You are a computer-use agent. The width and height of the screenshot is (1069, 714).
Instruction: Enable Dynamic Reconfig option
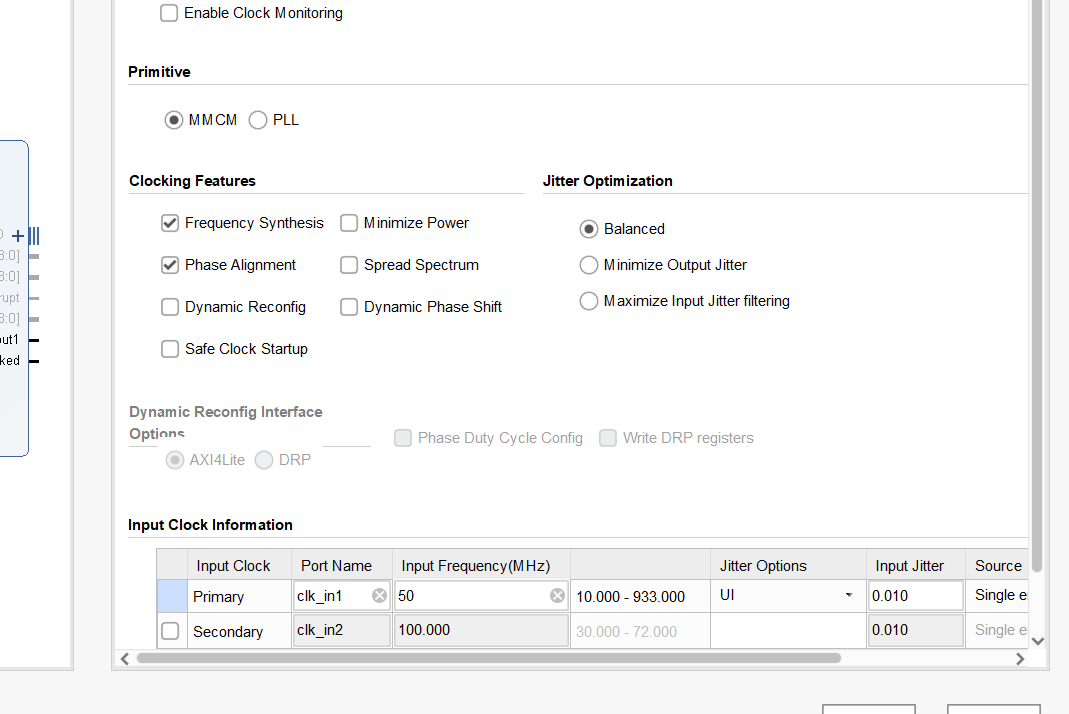(170, 307)
